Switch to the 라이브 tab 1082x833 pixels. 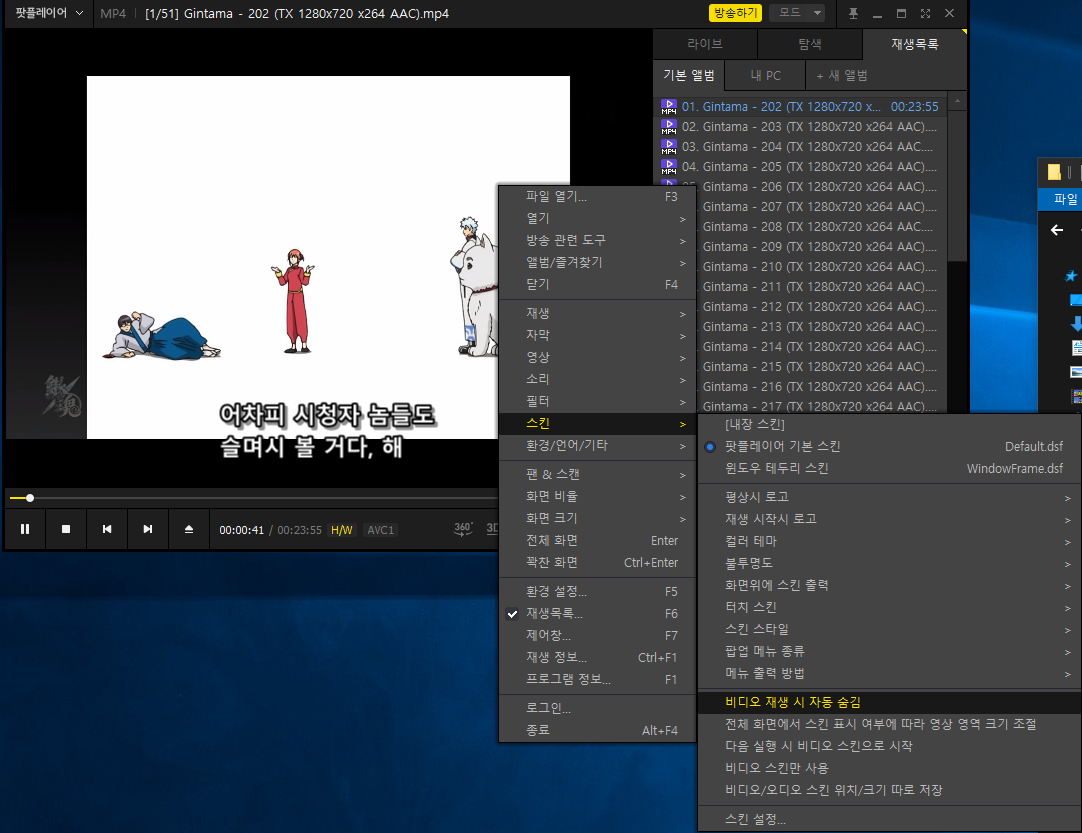coord(705,44)
